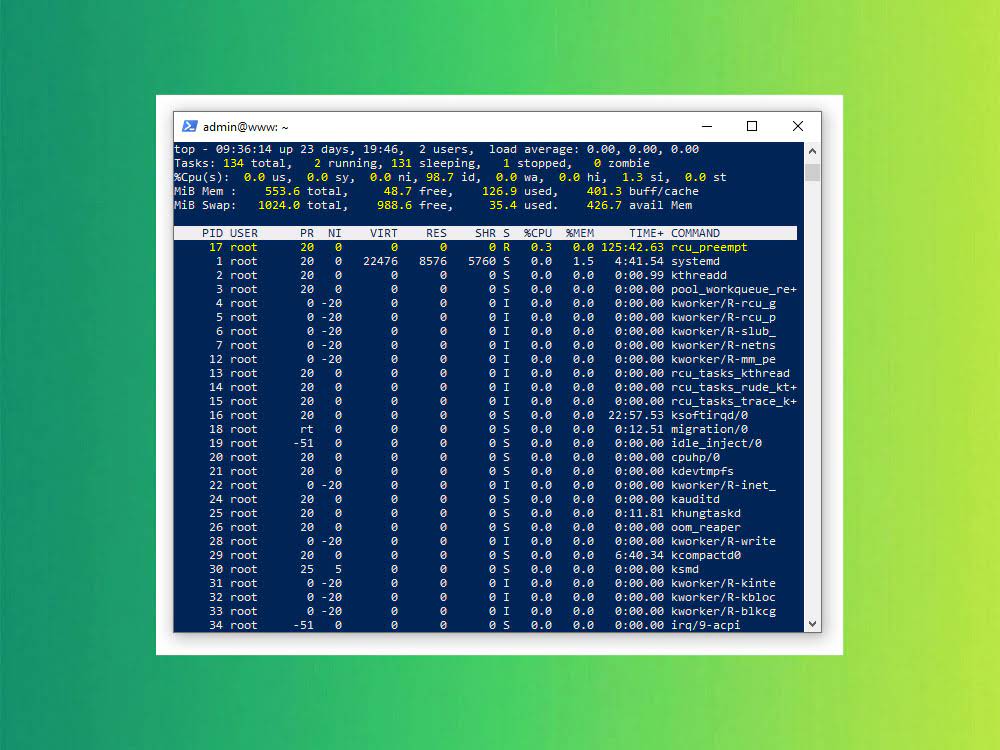Screen dimensions: 1000x750
Task: Click the window title admin@www: ~
Action: [x=246, y=127]
